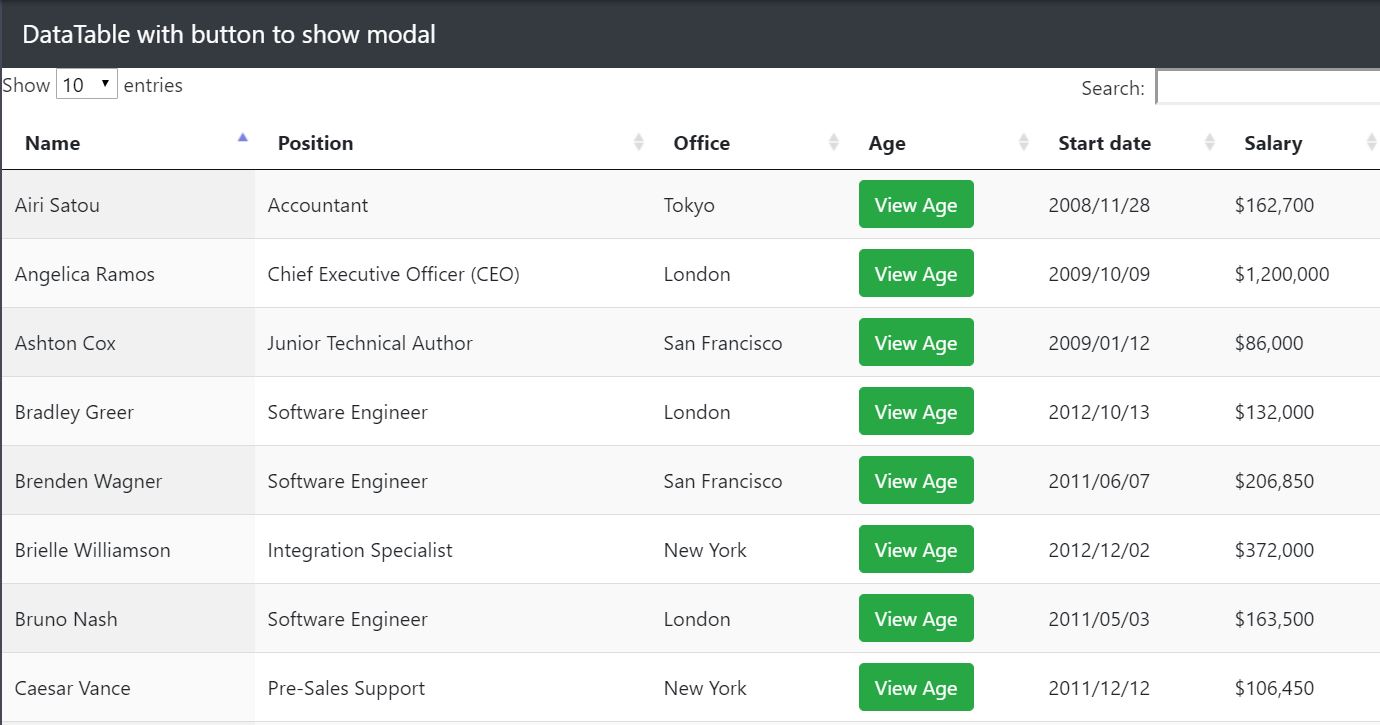View Age for Angelica Ramos
Screen dimensions: 1380x725
click(x=916, y=273)
